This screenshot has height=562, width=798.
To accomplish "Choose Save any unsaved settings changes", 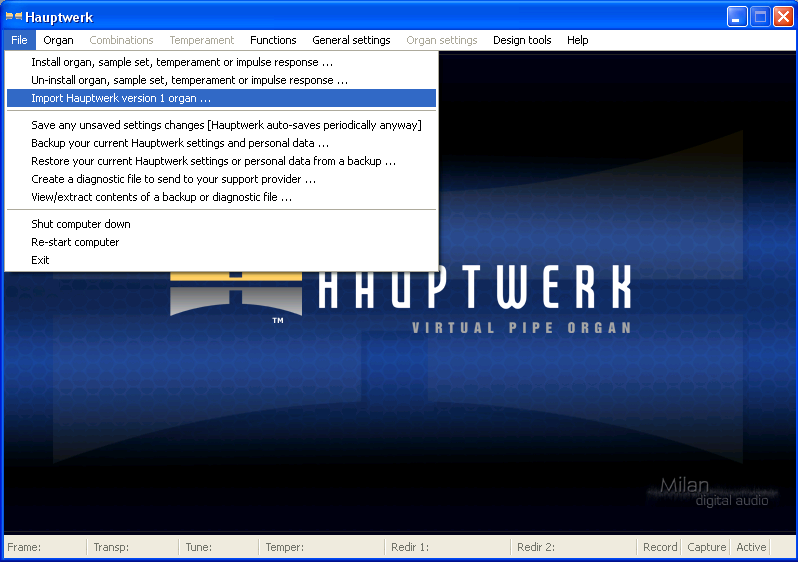I will click(x=221, y=125).
